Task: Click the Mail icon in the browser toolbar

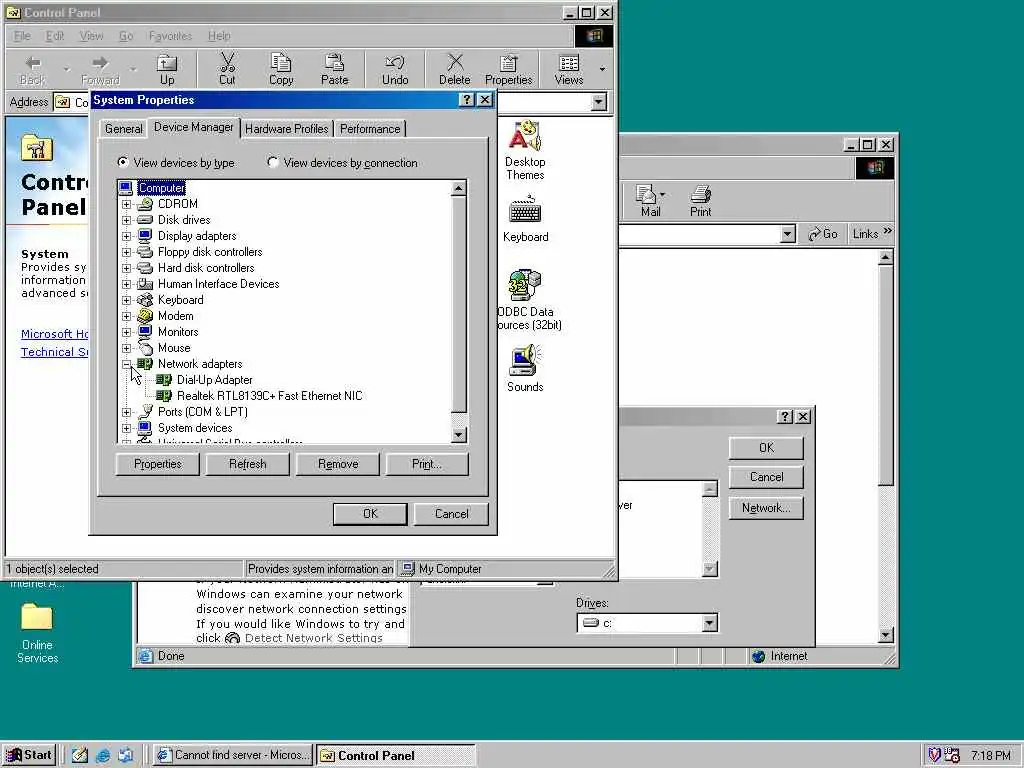Action: coord(650,200)
